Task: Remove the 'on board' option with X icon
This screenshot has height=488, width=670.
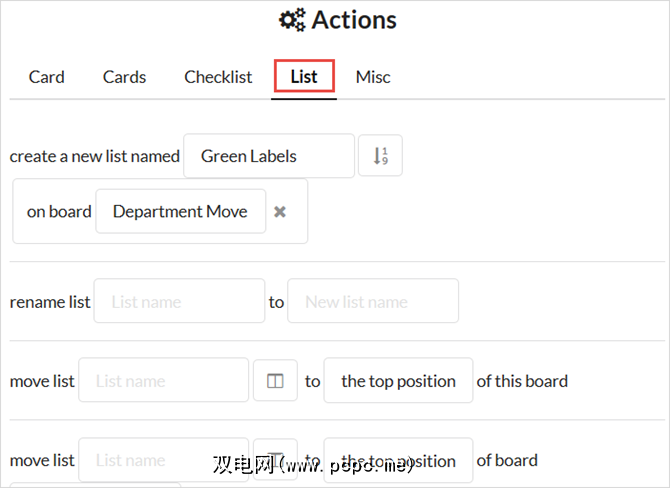Action: pyautogui.click(x=280, y=212)
